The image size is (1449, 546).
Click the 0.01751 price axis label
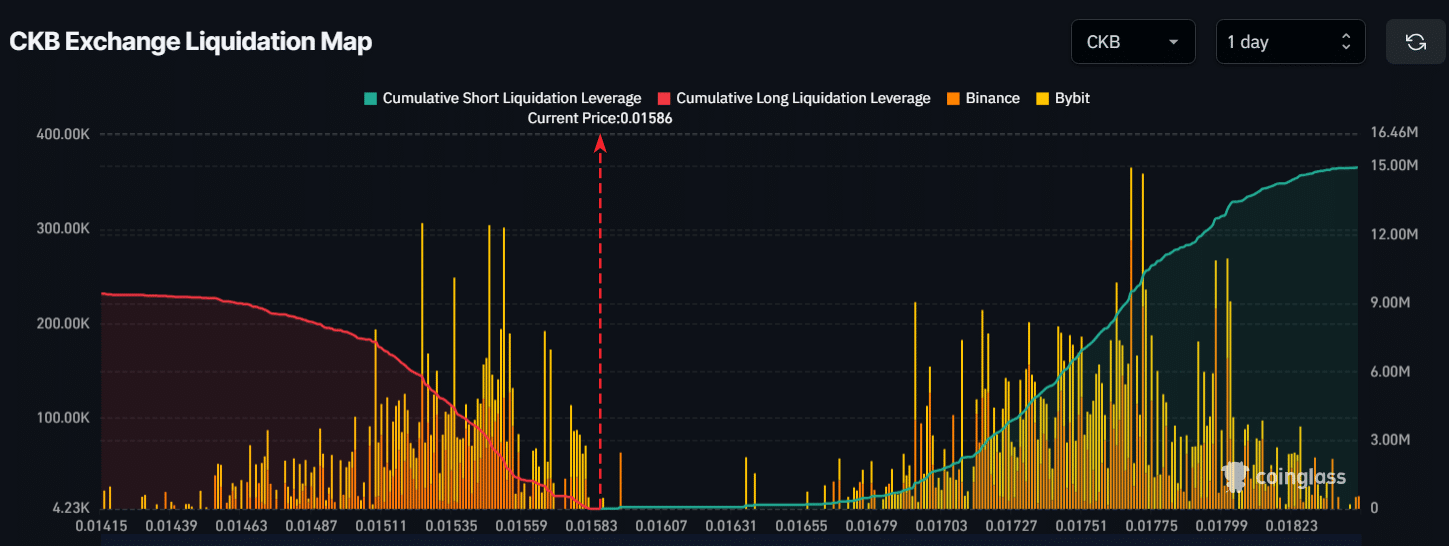[x=1080, y=525]
